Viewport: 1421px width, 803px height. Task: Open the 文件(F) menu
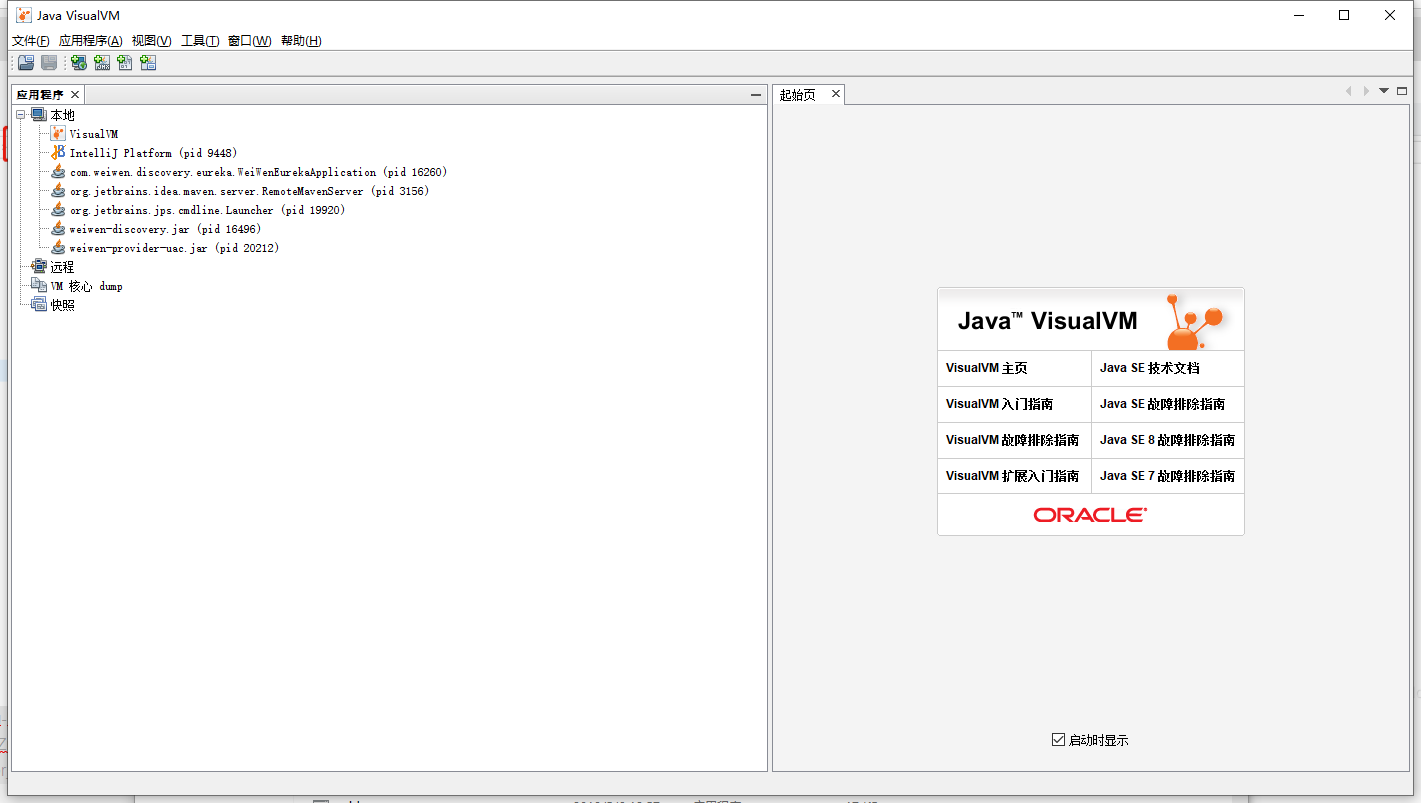[30, 41]
